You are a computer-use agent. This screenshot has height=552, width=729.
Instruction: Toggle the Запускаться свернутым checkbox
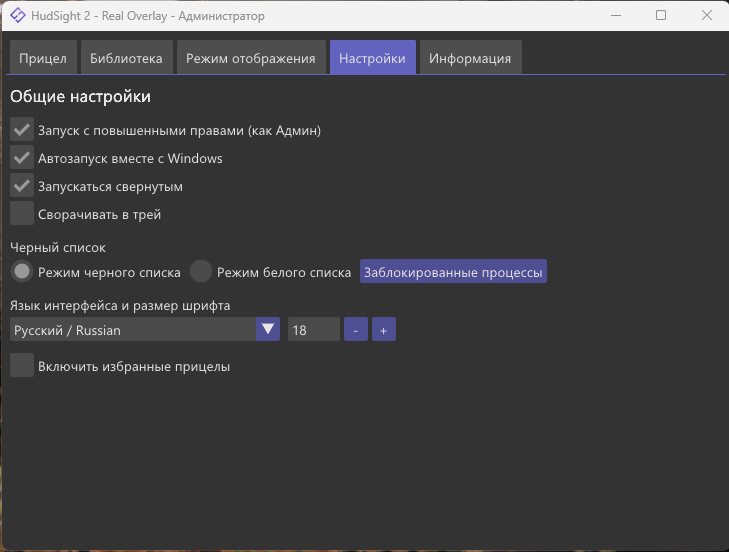[22, 186]
